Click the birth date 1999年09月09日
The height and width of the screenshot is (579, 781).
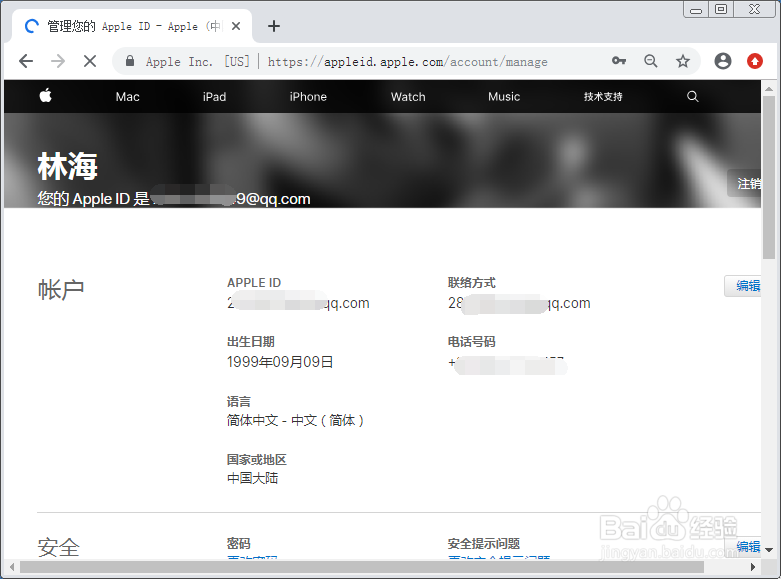280,362
